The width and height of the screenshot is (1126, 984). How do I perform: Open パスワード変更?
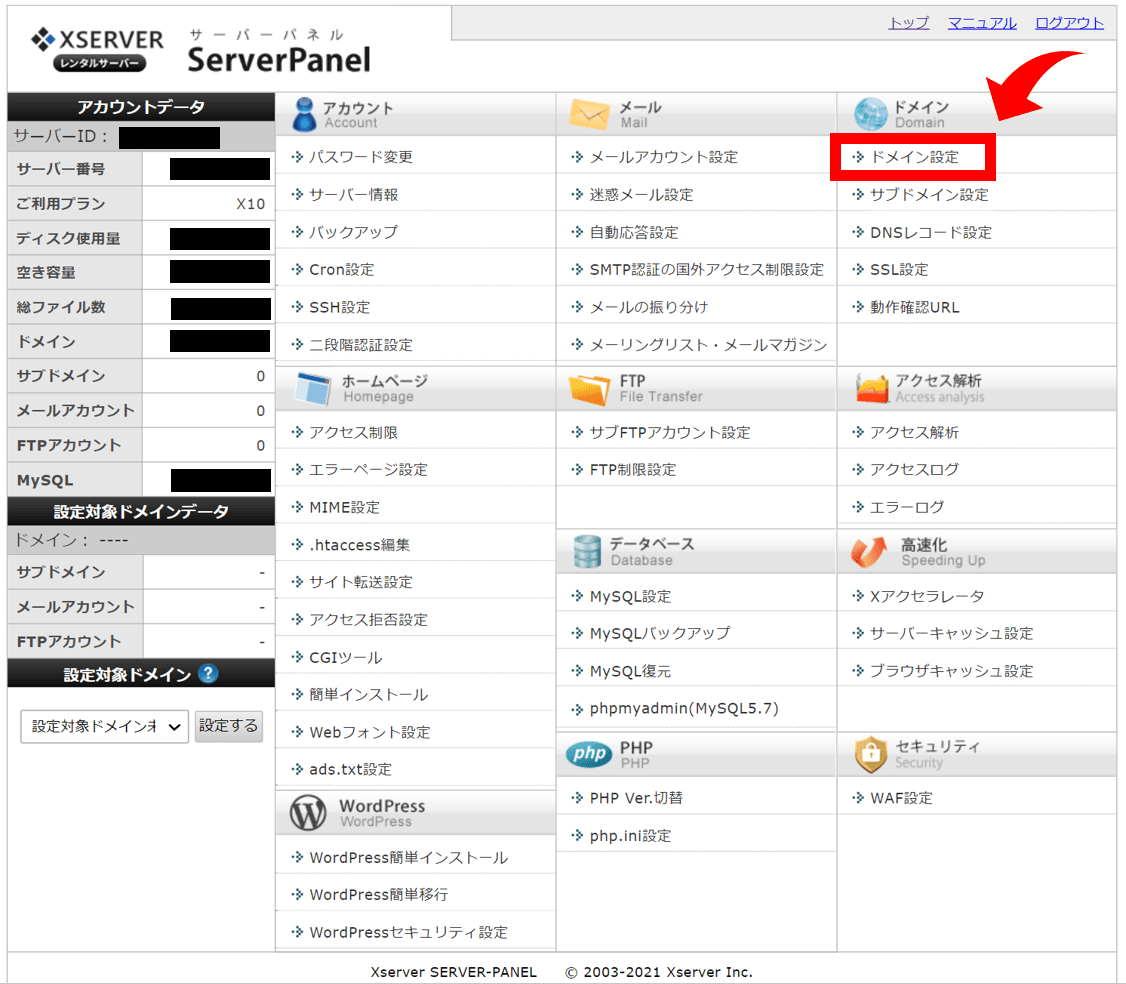(360, 157)
